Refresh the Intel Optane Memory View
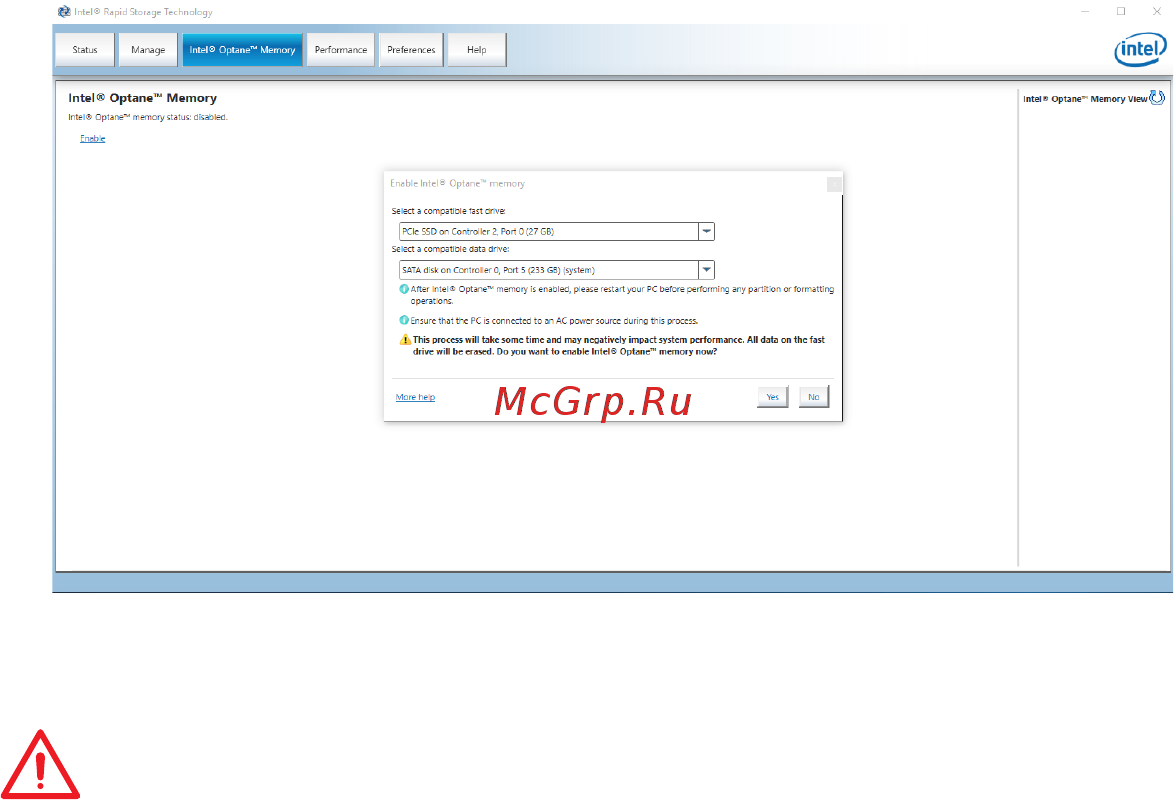This screenshot has height=800, width=1174. (1158, 97)
